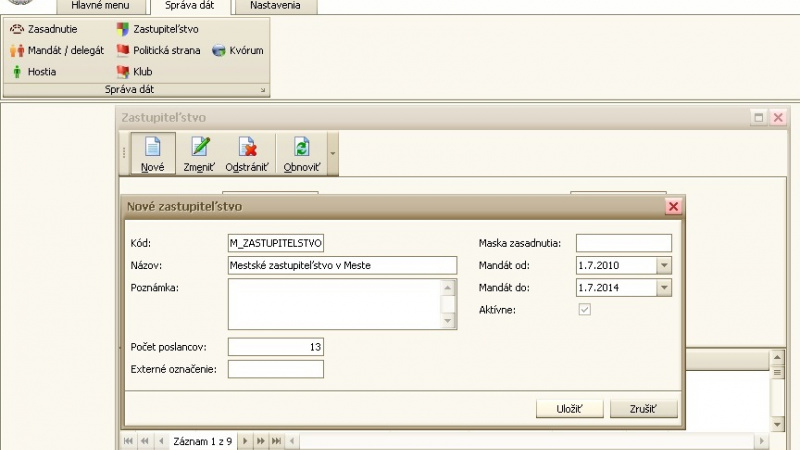Open the Kvórum settings
Screen dimensions: 800x450
(x=219, y=50)
